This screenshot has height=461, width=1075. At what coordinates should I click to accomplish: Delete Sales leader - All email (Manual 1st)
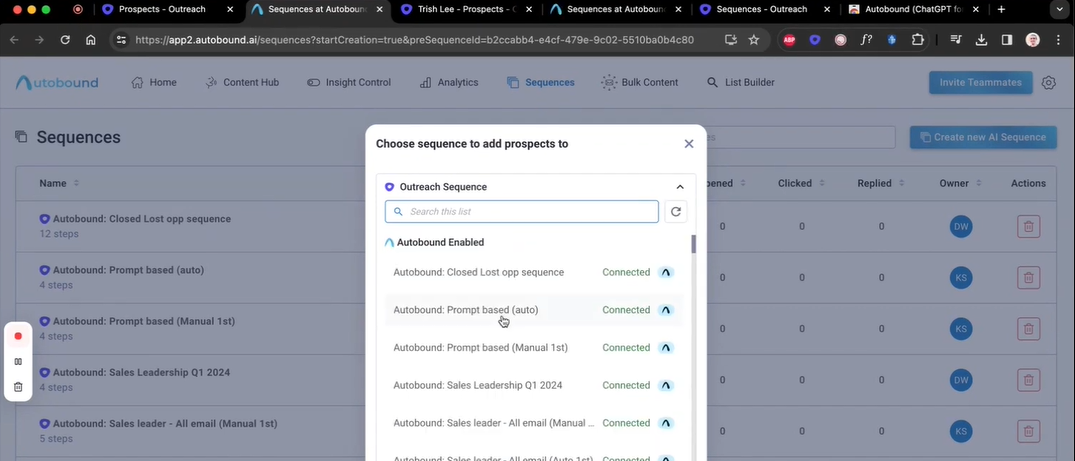[1028, 431]
